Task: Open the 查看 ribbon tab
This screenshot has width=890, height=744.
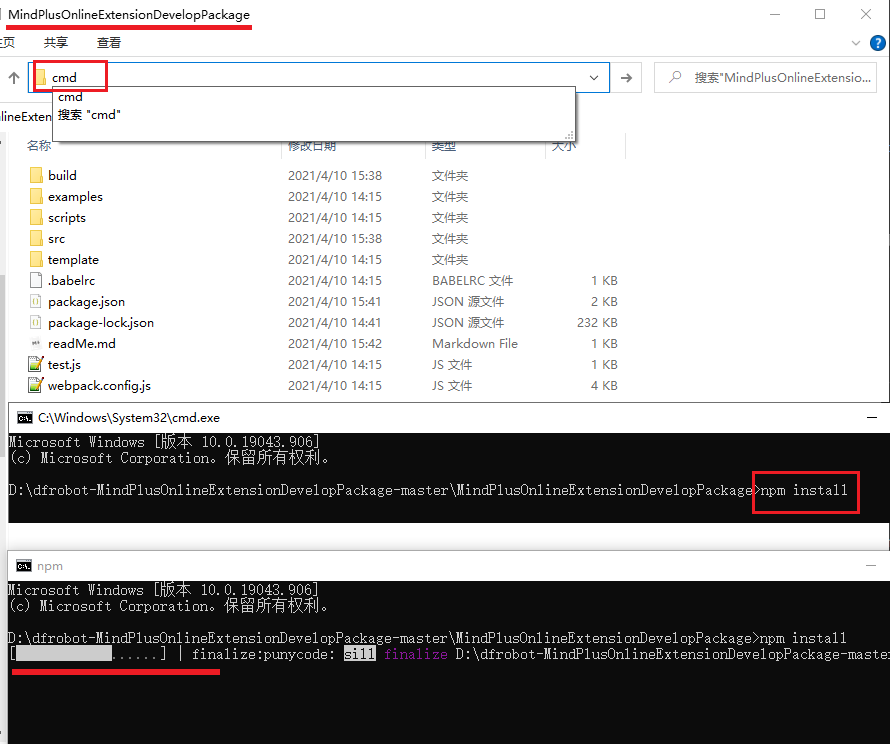Action: (x=108, y=43)
